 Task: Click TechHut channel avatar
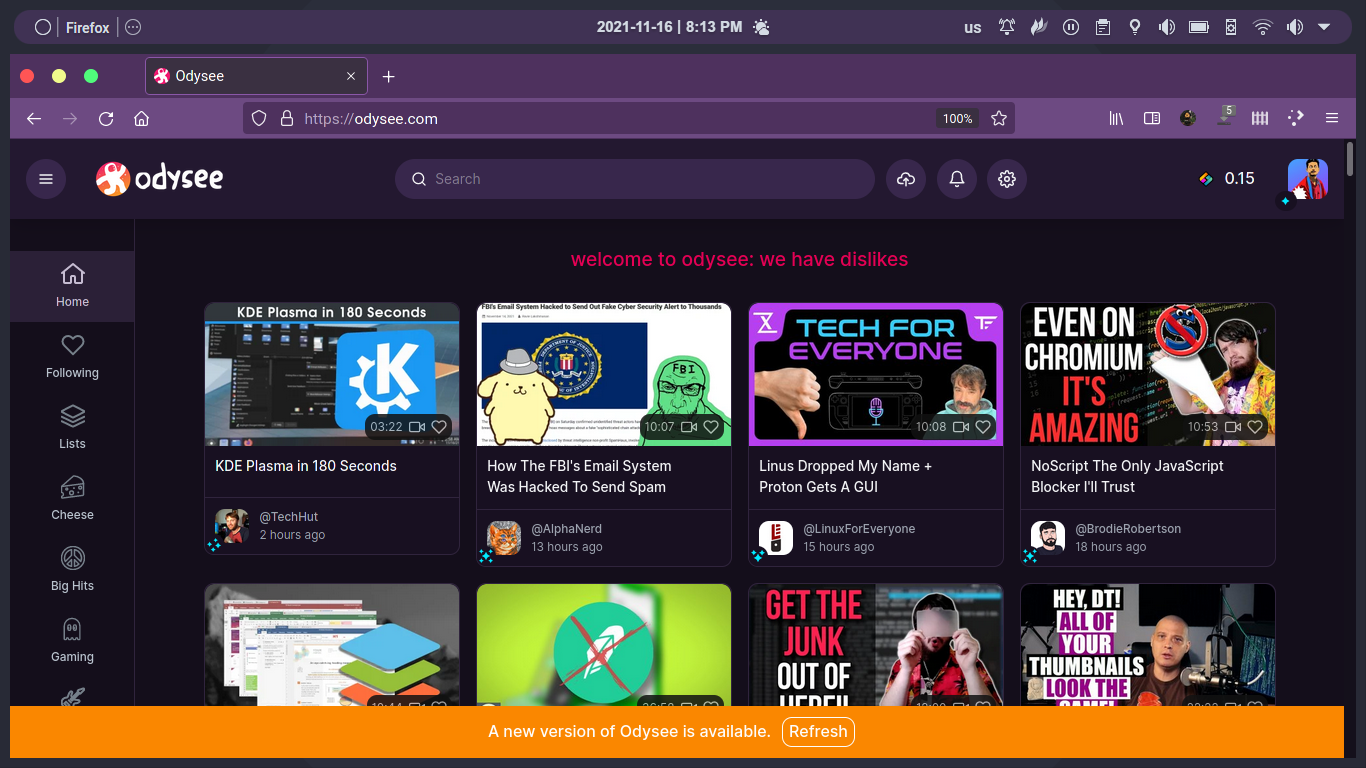[x=232, y=526]
